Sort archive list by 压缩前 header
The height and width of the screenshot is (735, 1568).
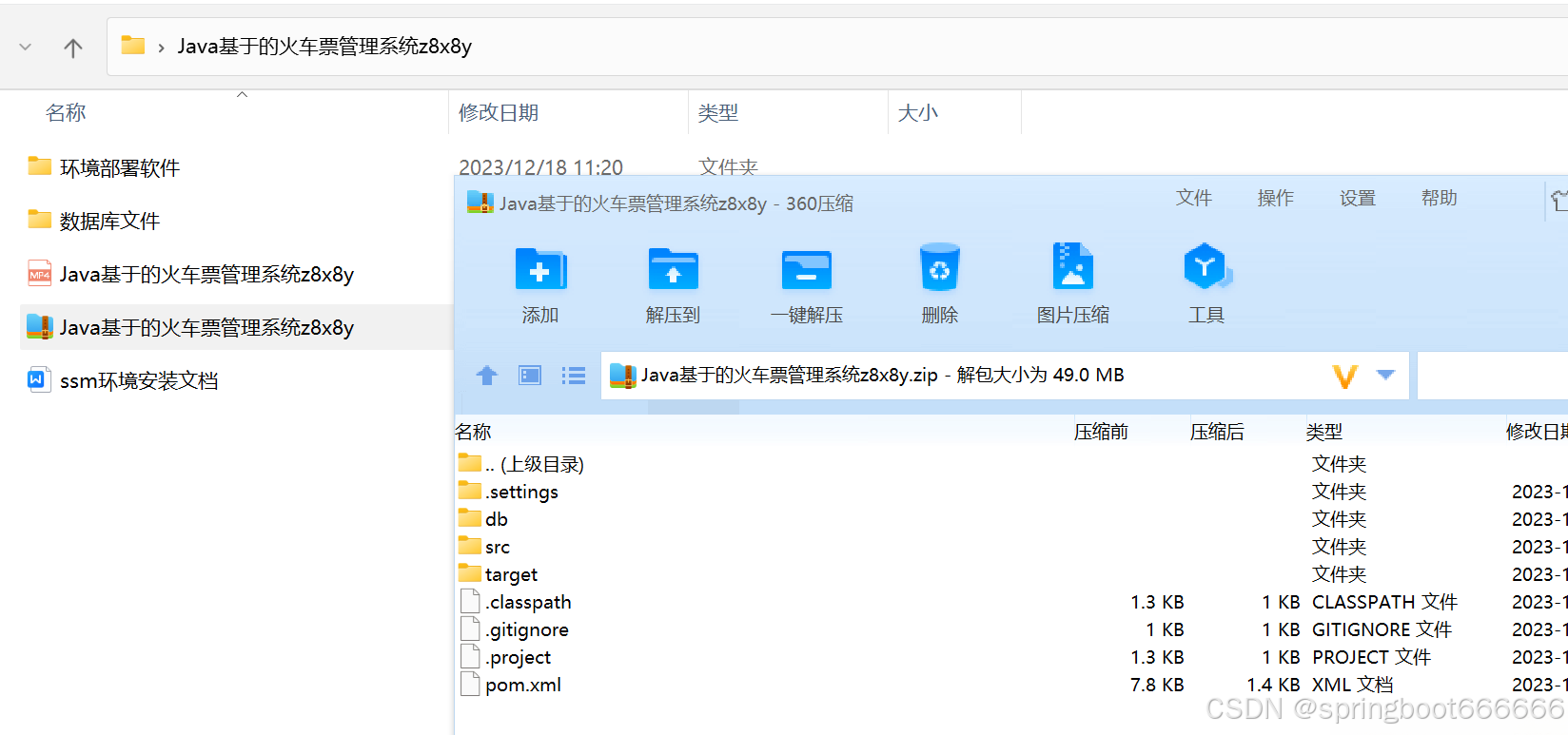click(x=1101, y=432)
